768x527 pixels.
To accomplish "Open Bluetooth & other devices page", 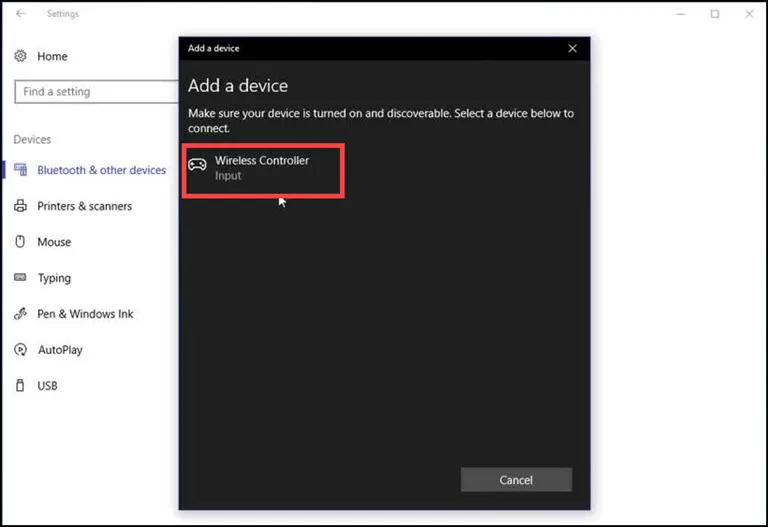I will tap(101, 170).
